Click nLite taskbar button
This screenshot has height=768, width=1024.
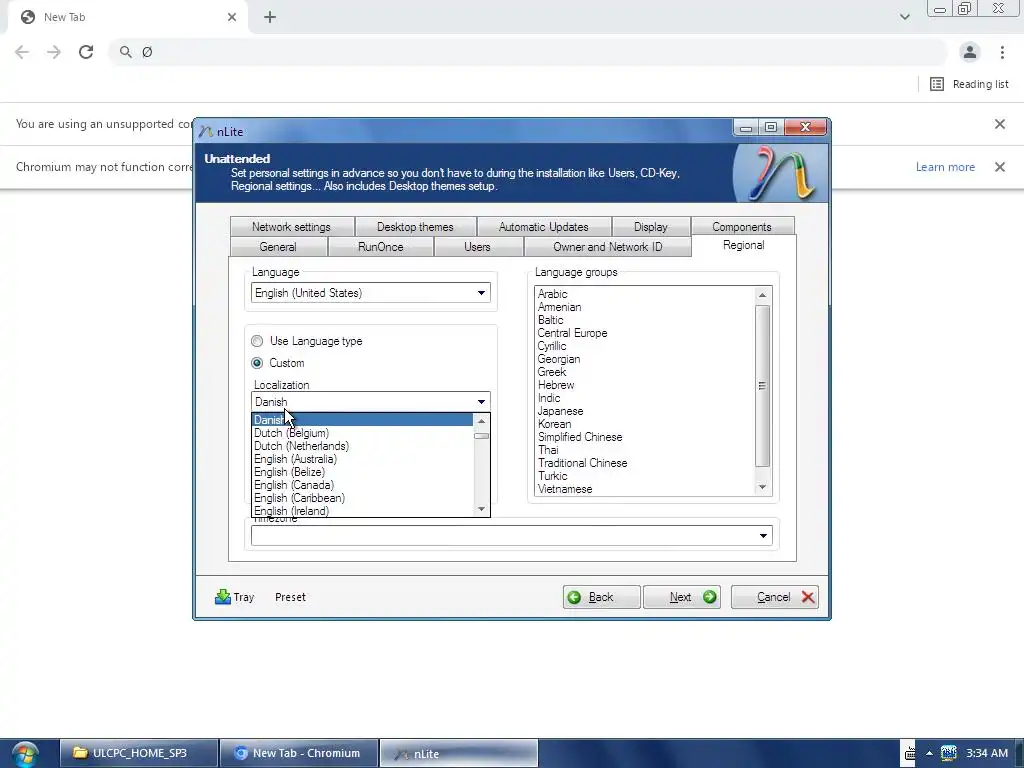458,753
